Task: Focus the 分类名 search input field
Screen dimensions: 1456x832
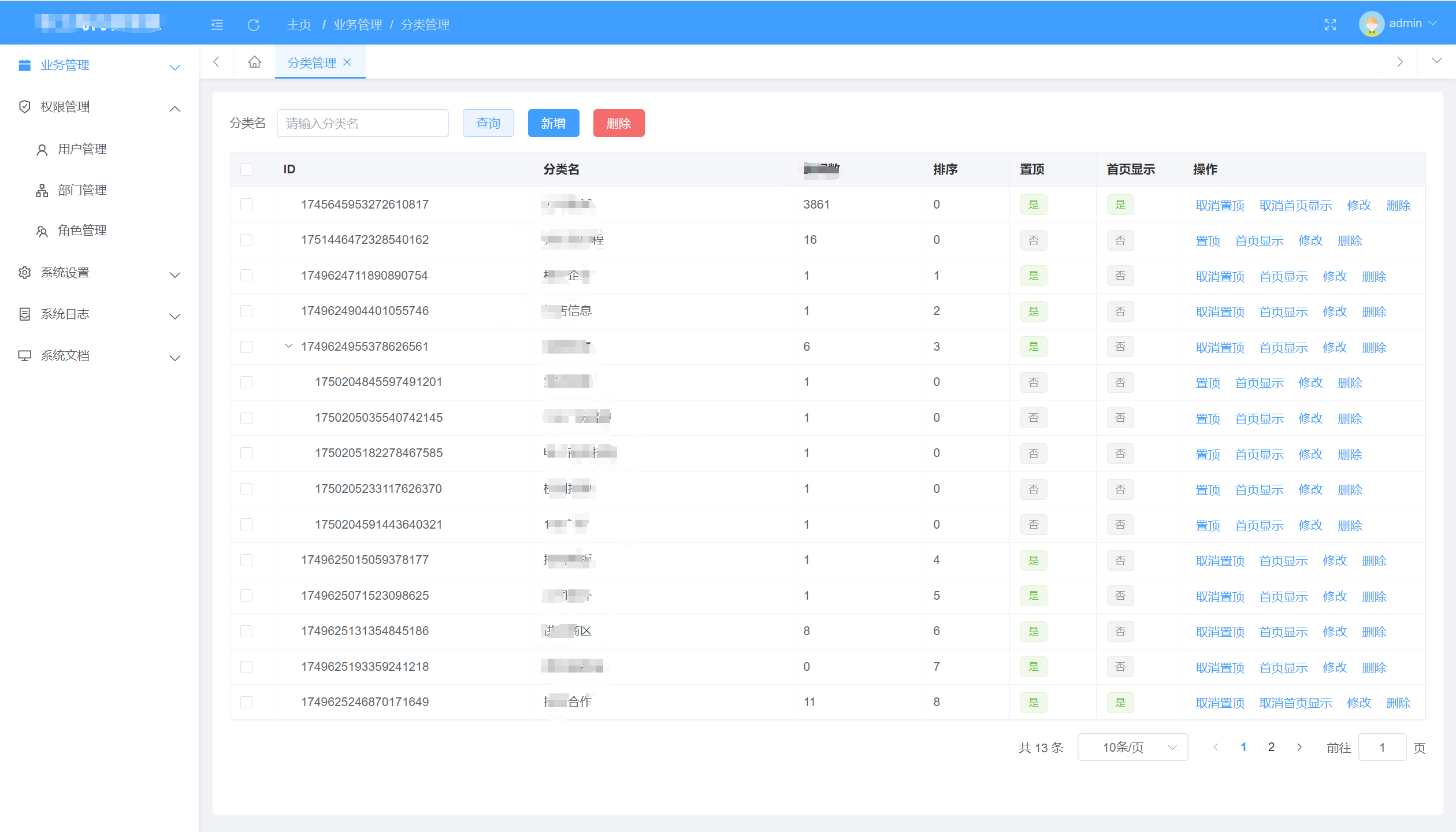Action: (x=363, y=123)
